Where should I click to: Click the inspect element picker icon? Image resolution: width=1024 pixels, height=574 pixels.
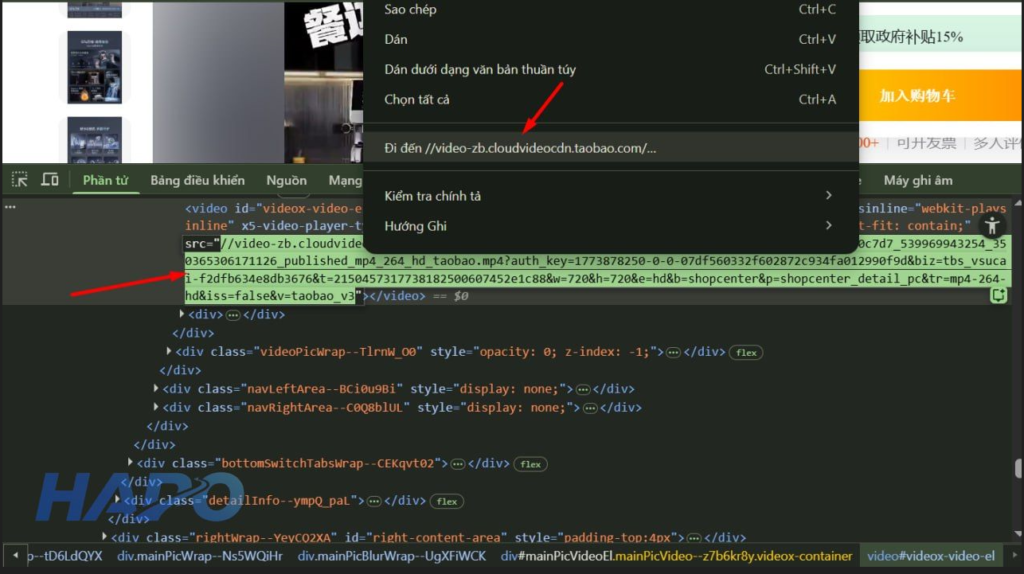(x=19, y=180)
